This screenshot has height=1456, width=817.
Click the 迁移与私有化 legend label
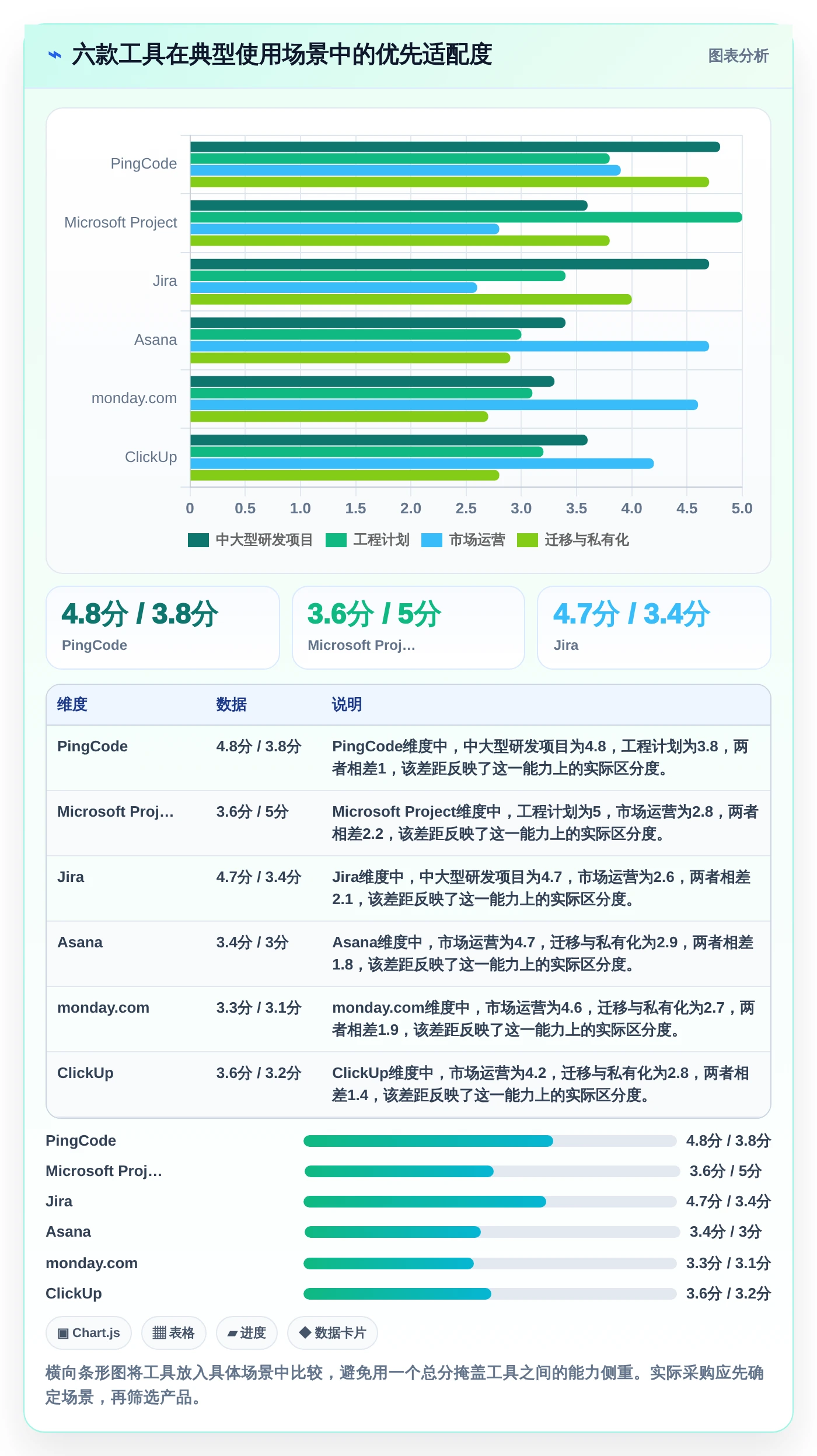[x=586, y=540]
